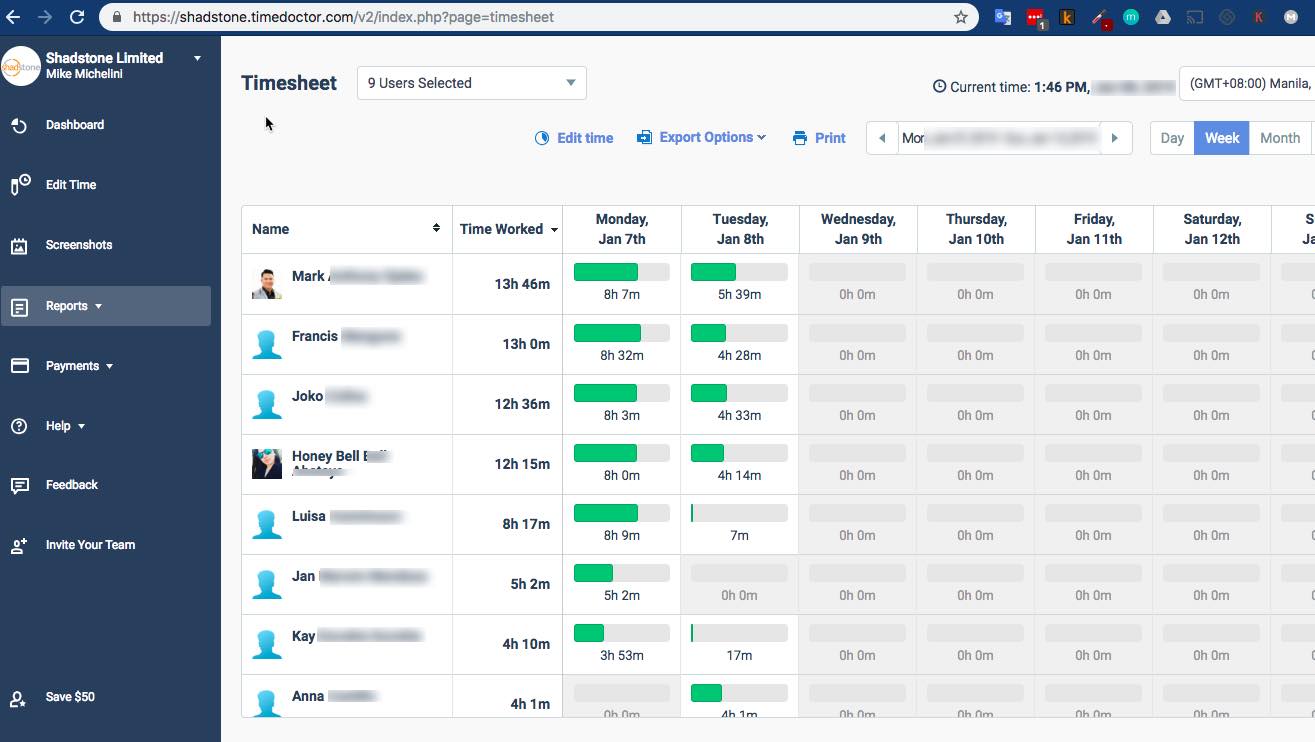This screenshot has height=742, width=1315.
Task: Click the Edit time link
Action: pyautogui.click(x=585, y=138)
